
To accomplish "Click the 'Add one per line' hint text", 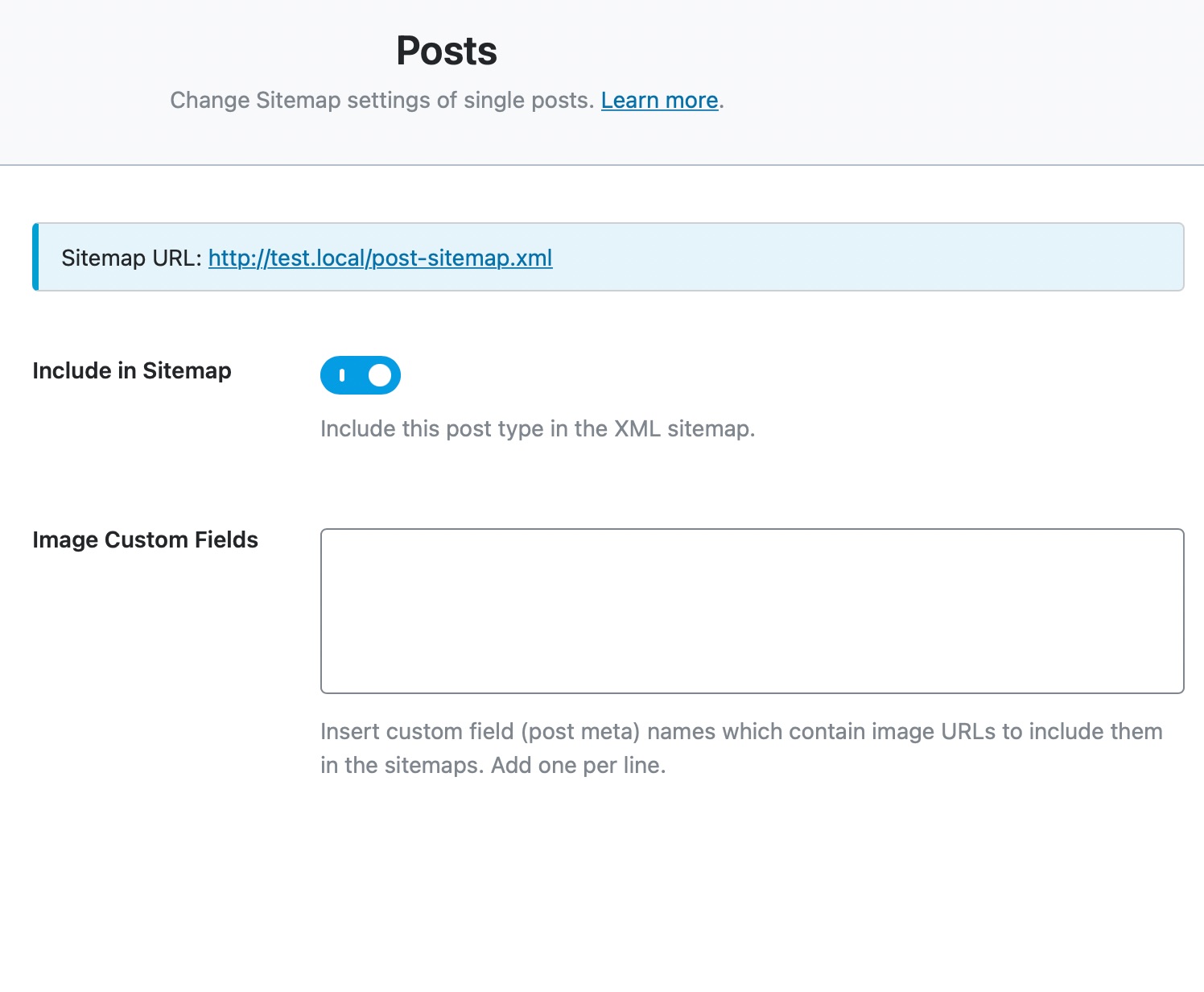I will (578, 766).
